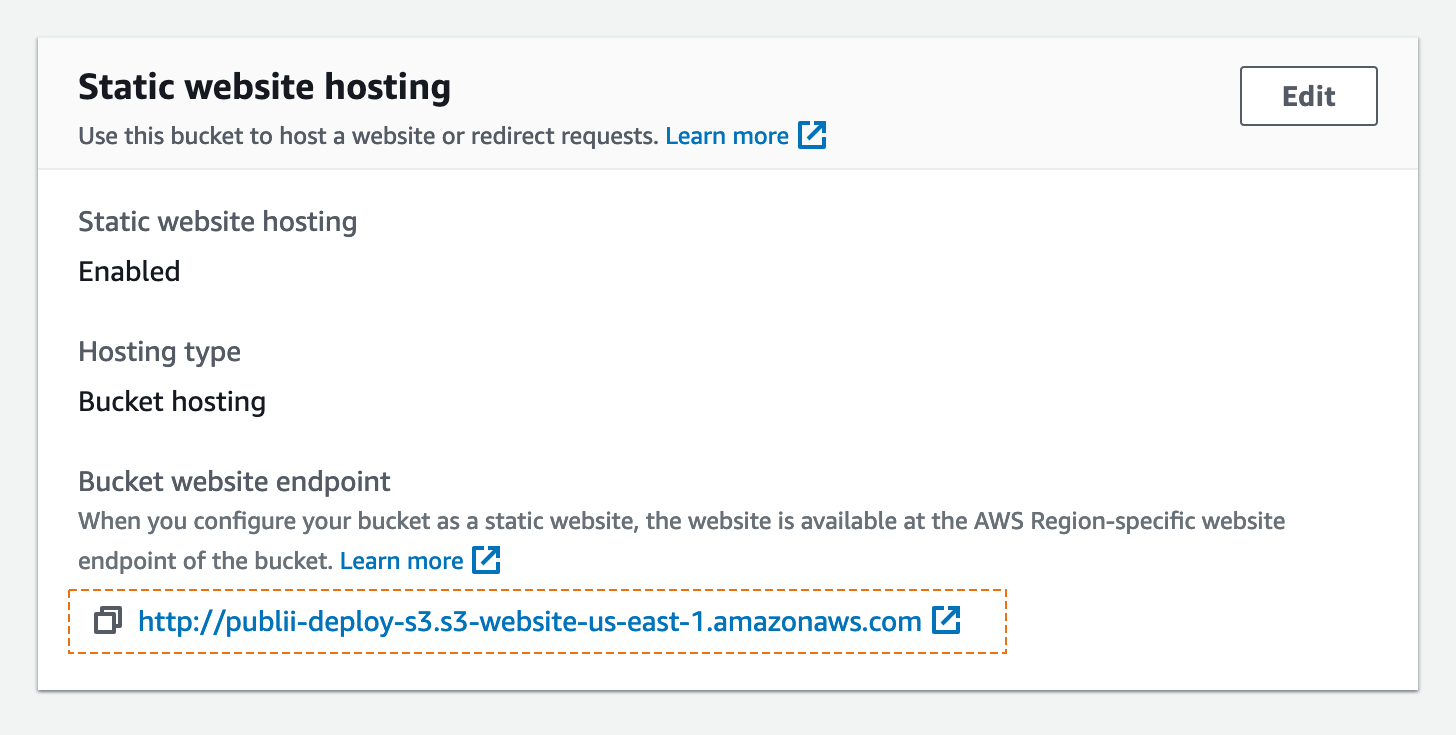
Task: Click the Bucket hosting value text
Action: (171, 401)
